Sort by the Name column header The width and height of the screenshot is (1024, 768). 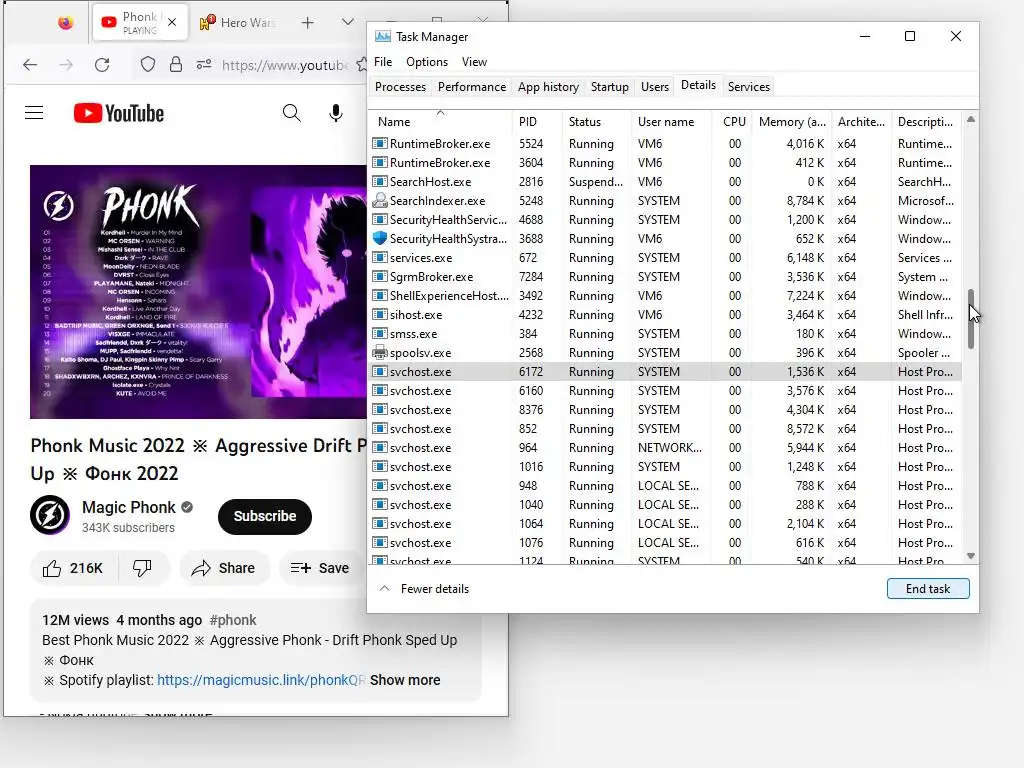click(x=440, y=121)
